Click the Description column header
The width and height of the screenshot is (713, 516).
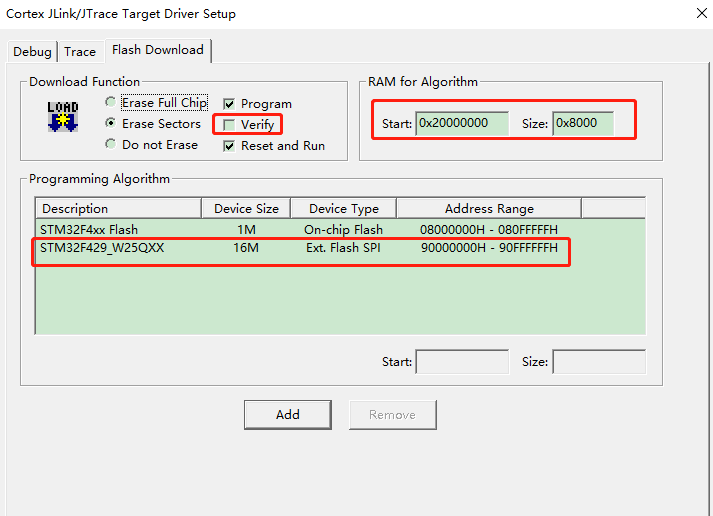[x=118, y=209]
